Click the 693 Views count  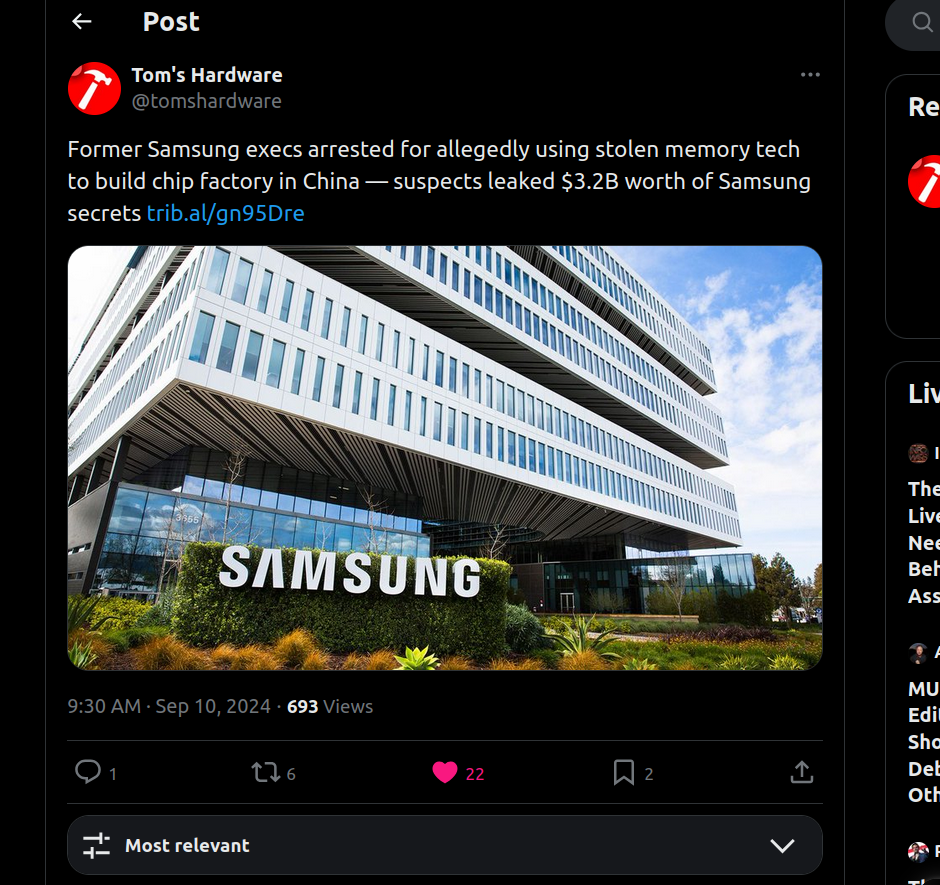pyautogui.click(x=330, y=706)
